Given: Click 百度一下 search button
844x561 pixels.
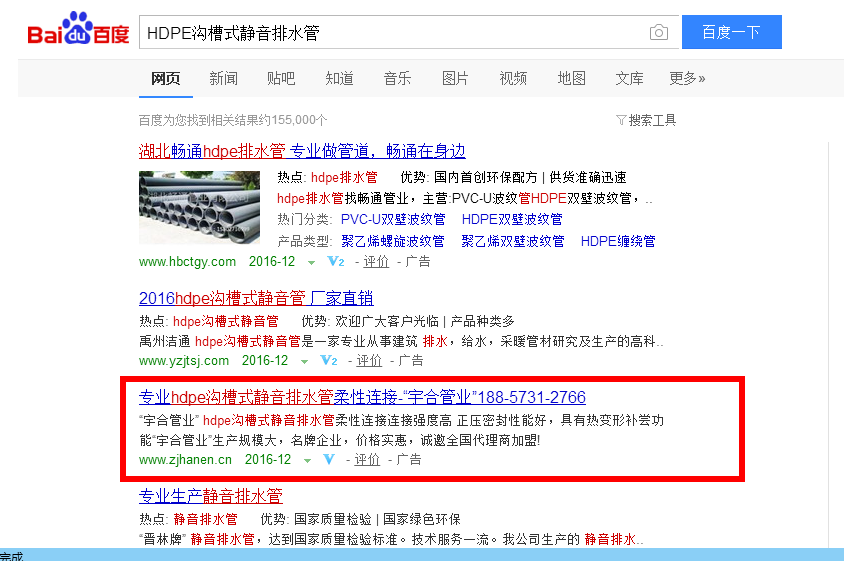Looking at the screenshot, I should click(732, 32).
